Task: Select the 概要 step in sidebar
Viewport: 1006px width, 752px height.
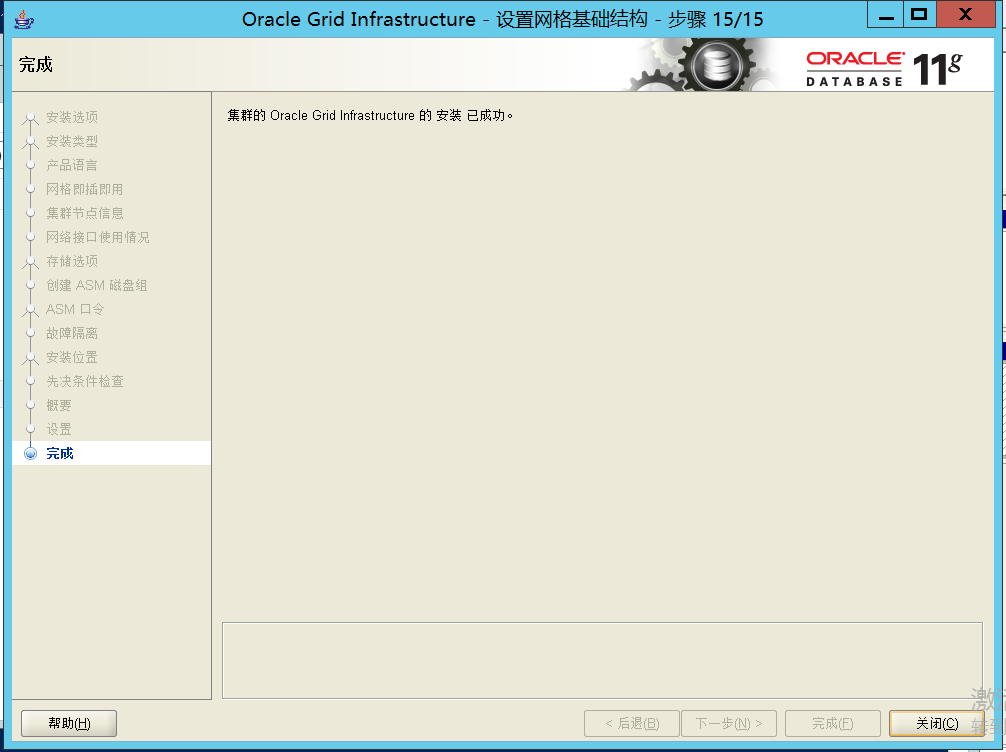Action: click(x=59, y=406)
